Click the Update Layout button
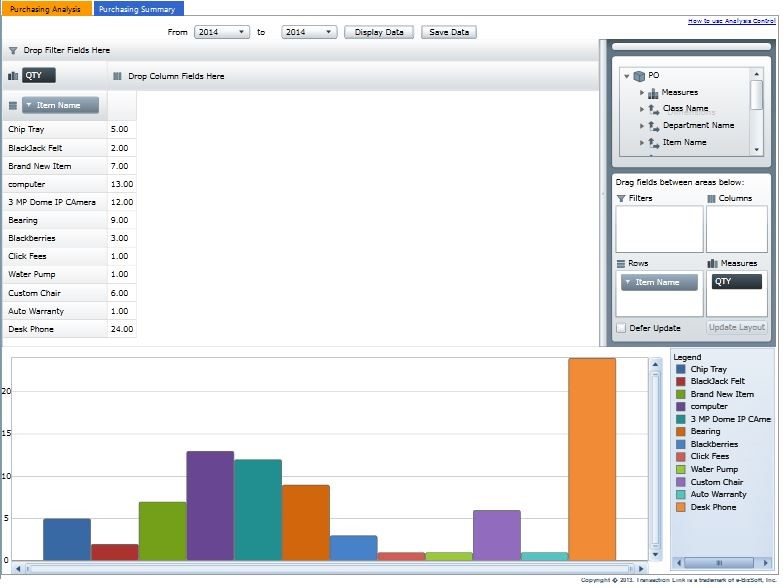 [737, 327]
